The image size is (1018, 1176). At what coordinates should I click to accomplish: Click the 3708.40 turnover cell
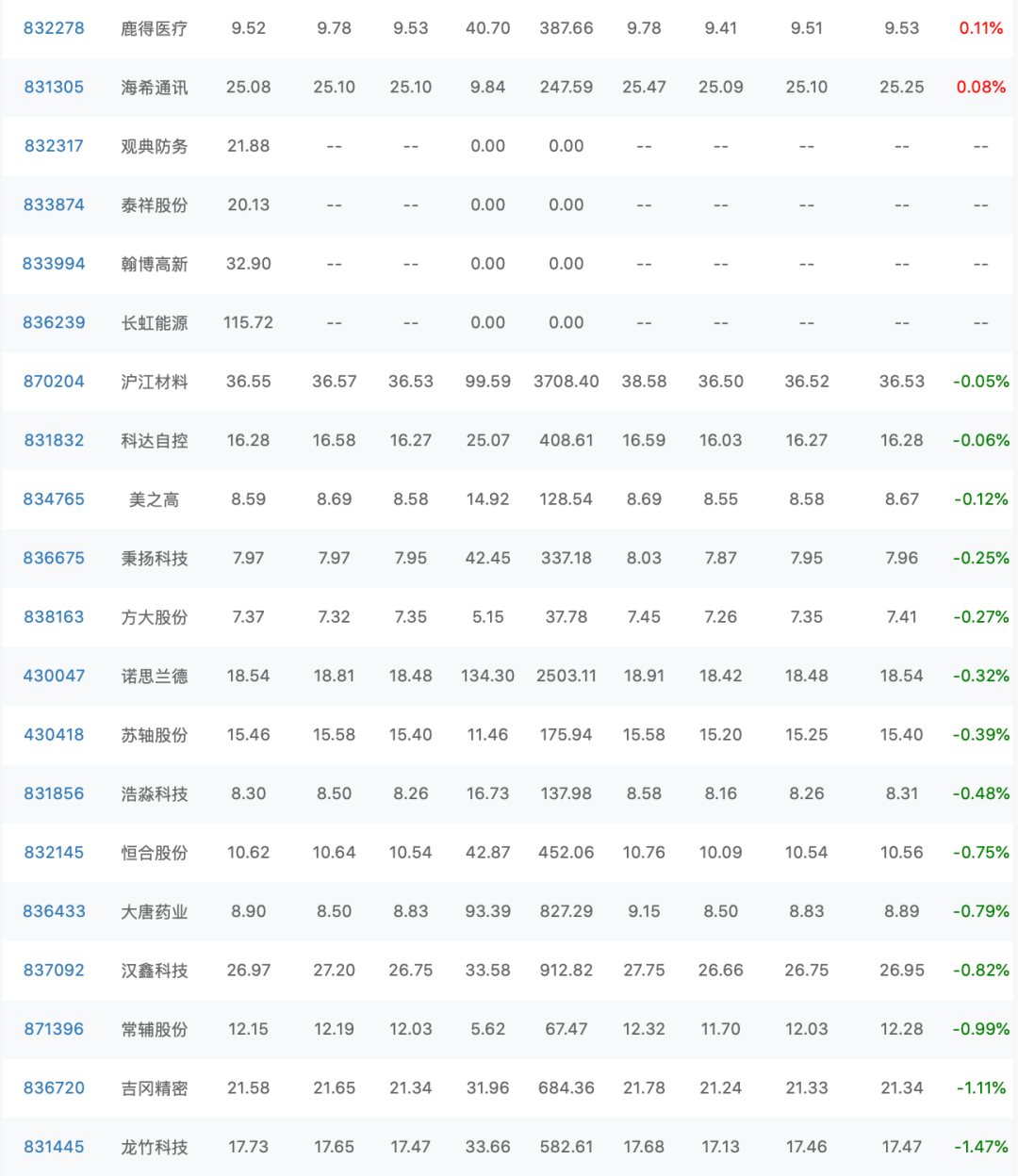tap(566, 382)
